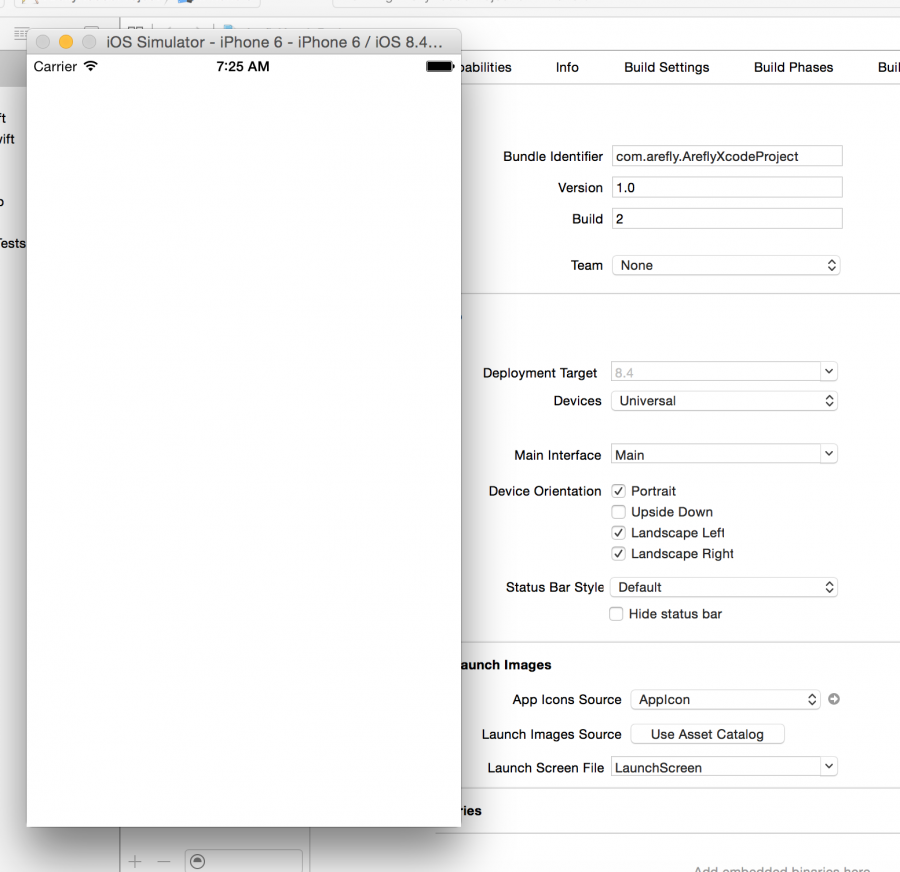Switch to the Build Phases tab
The height and width of the screenshot is (872, 900).
click(793, 67)
